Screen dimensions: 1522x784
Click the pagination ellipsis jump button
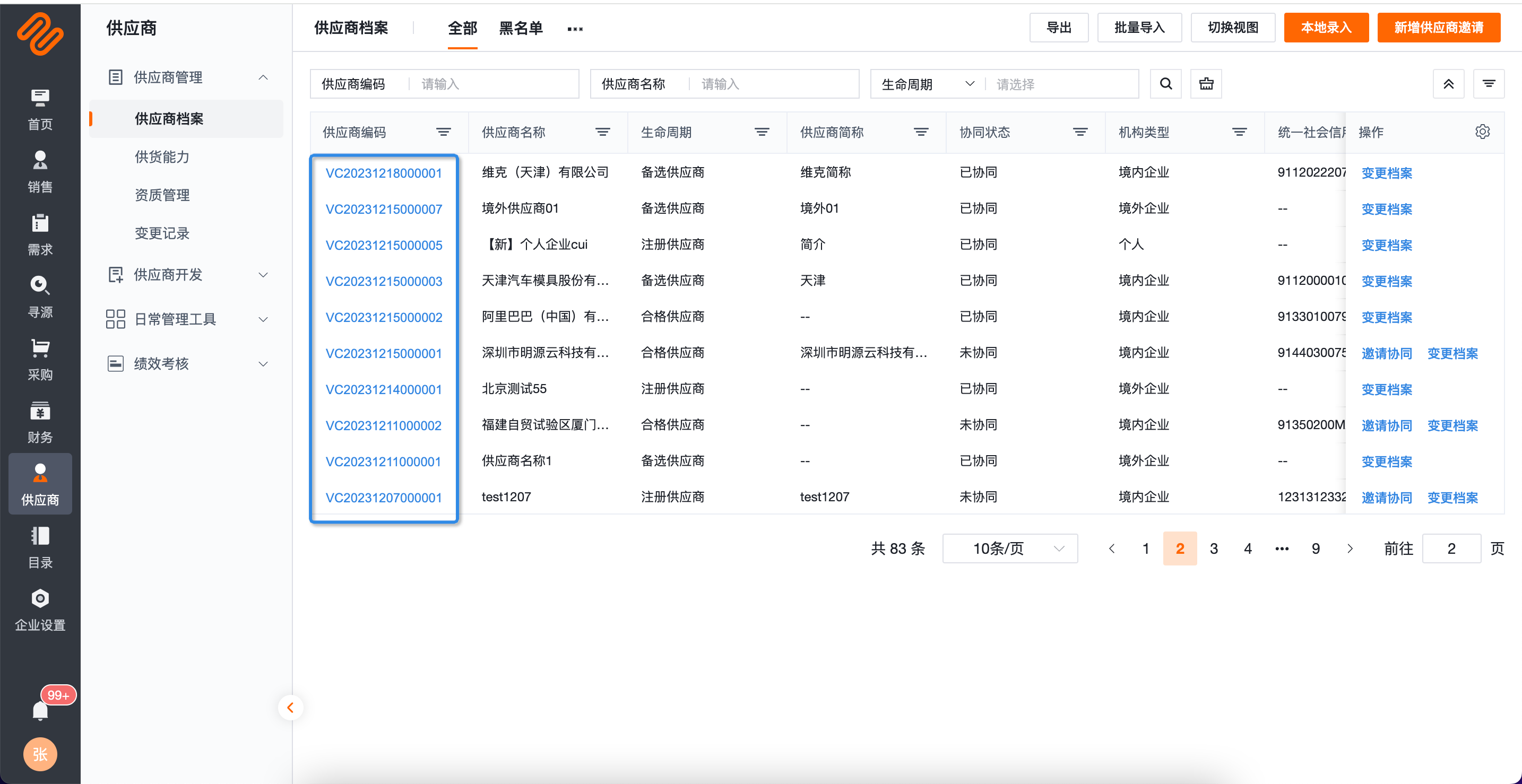pyautogui.click(x=1282, y=548)
